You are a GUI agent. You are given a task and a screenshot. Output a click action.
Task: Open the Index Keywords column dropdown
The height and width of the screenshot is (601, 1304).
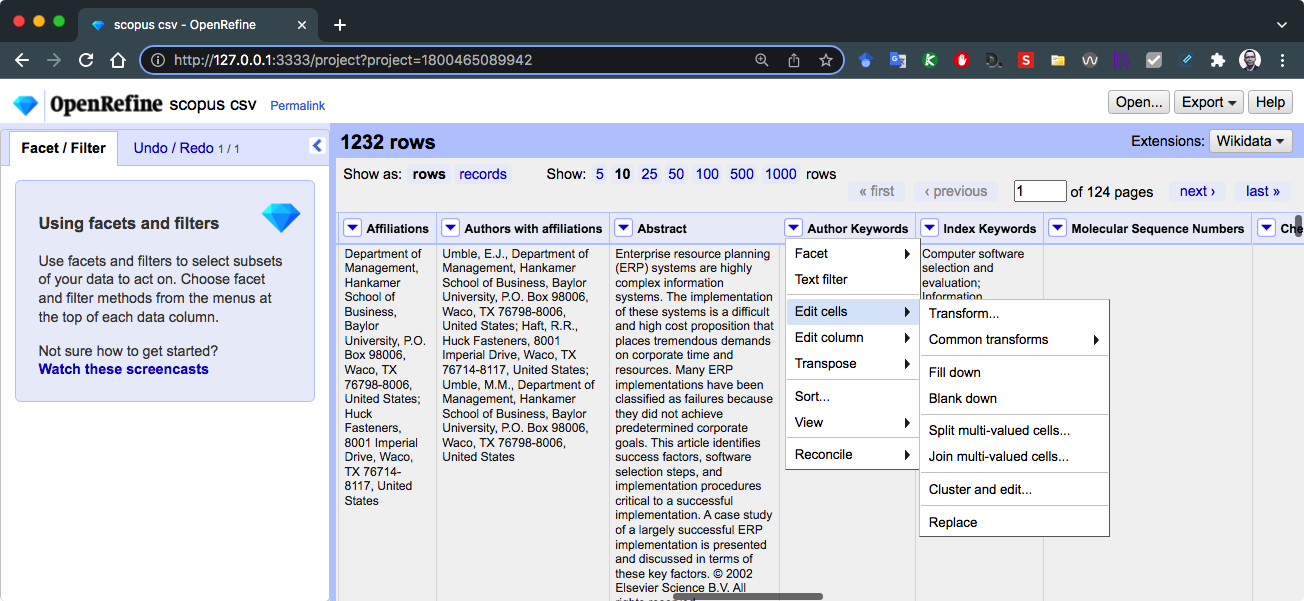[929, 228]
